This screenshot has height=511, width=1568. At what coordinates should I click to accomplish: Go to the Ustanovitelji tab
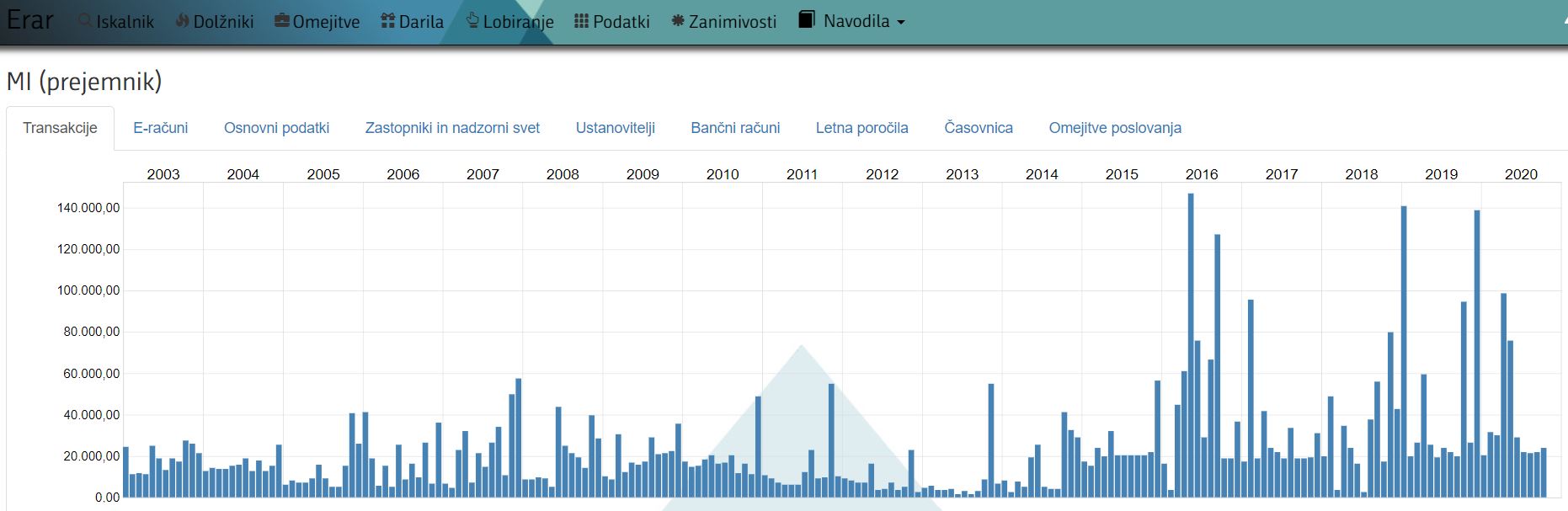[x=615, y=128]
